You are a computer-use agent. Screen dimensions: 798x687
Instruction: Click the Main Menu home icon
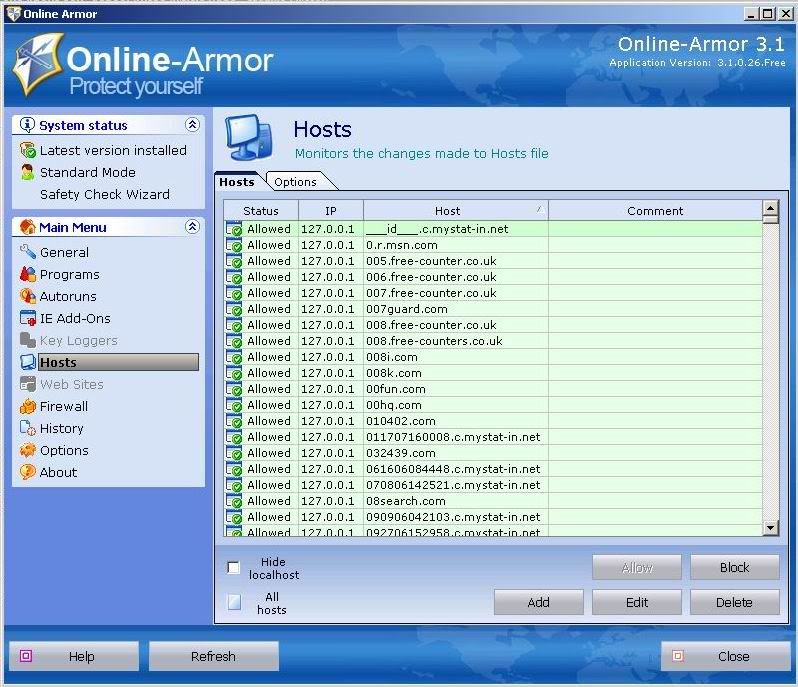pos(27,227)
